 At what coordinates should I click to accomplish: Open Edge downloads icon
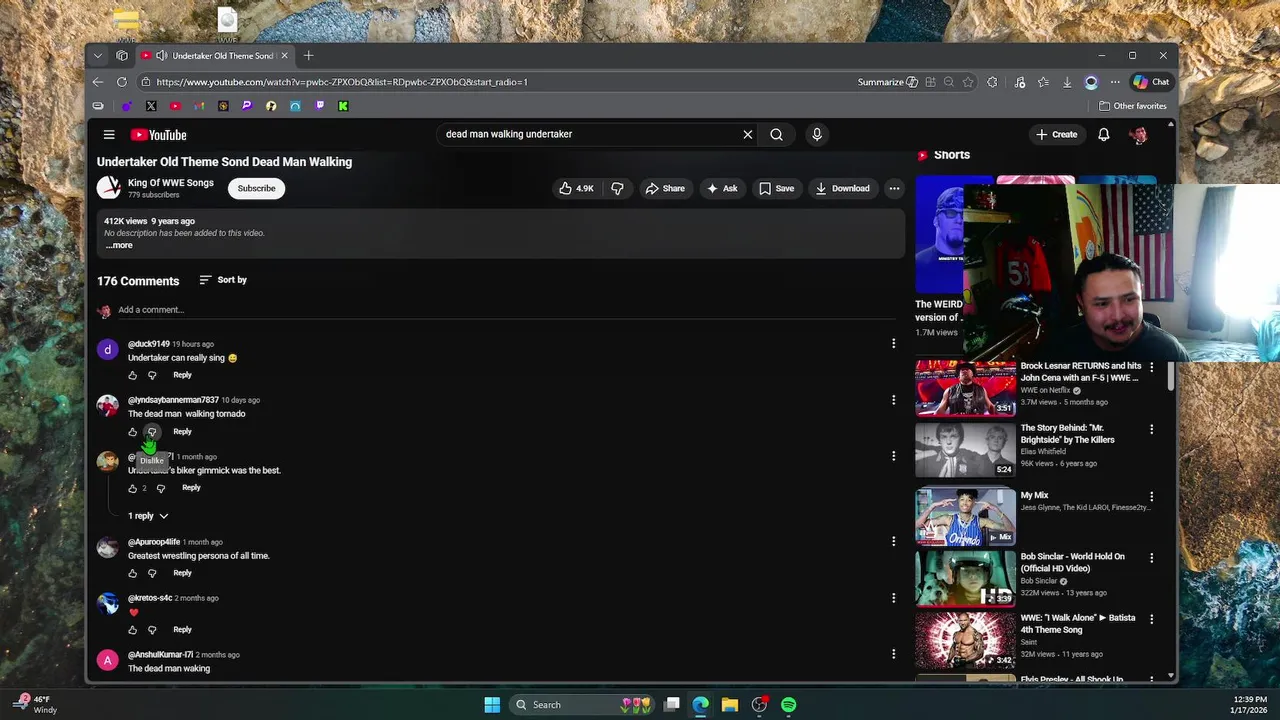(1067, 82)
